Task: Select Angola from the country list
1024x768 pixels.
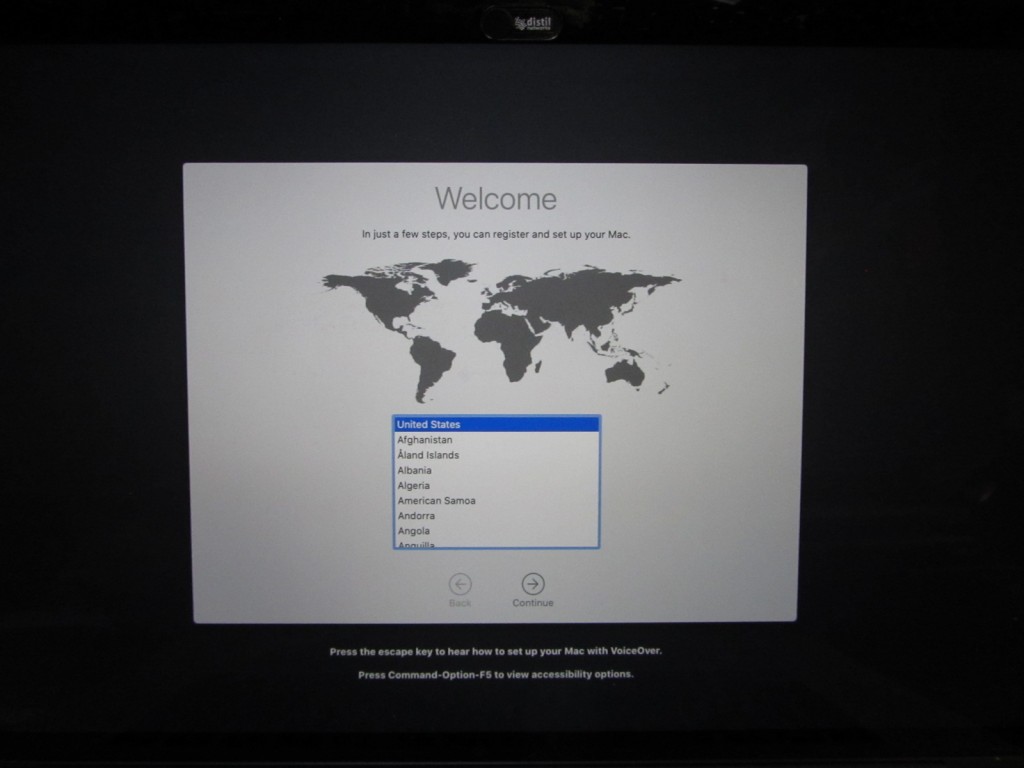Action: 496,530
